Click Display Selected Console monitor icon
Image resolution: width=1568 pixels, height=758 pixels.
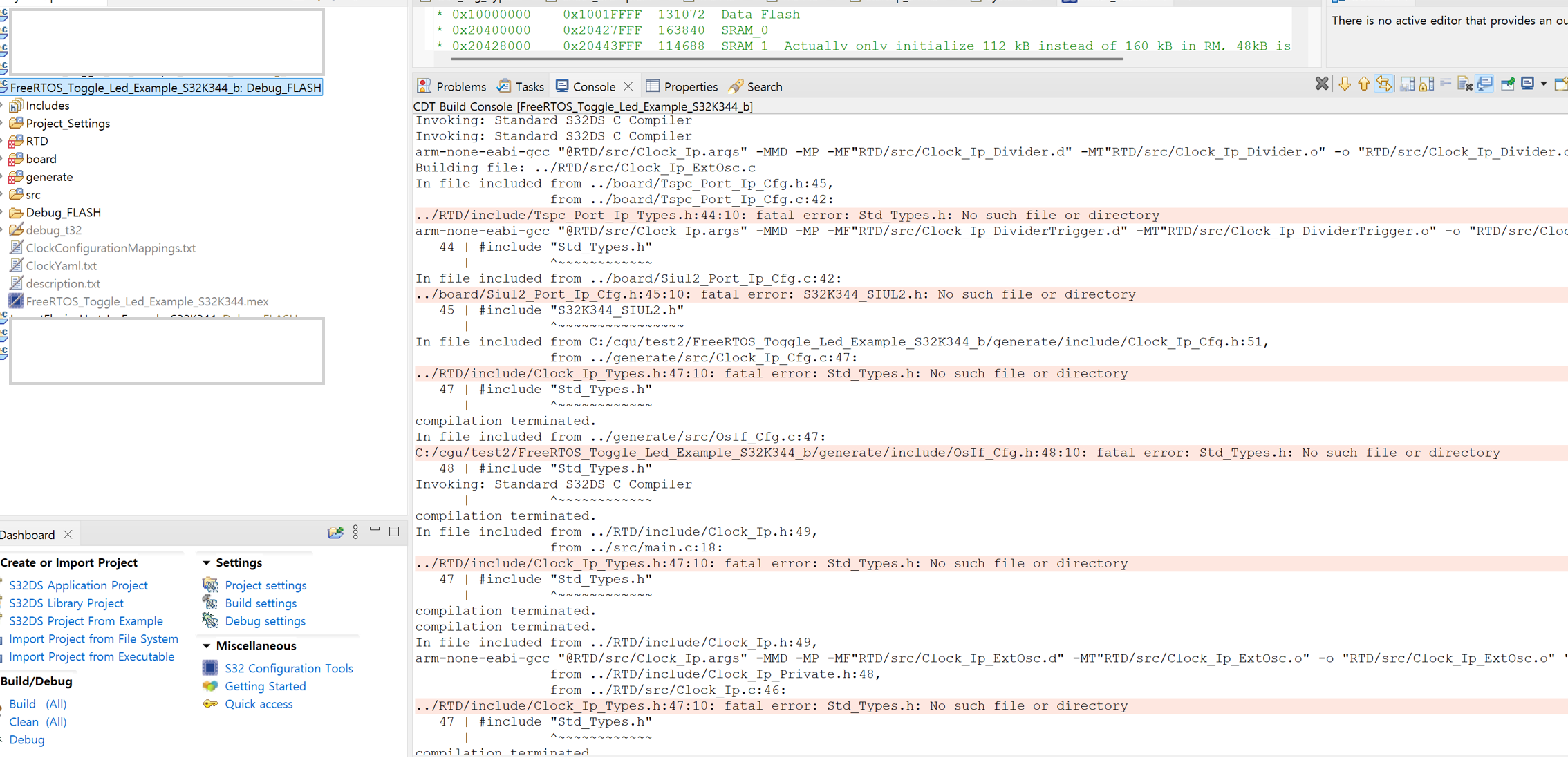(x=1527, y=84)
